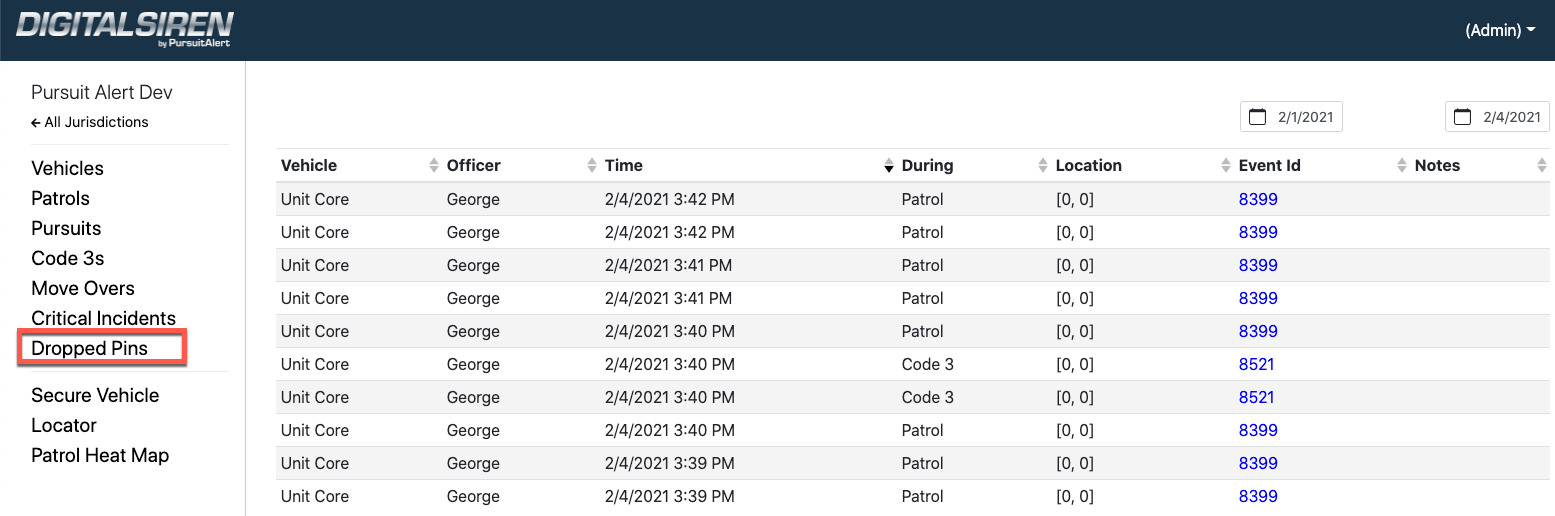Click the Digital Siren logo

(125, 30)
